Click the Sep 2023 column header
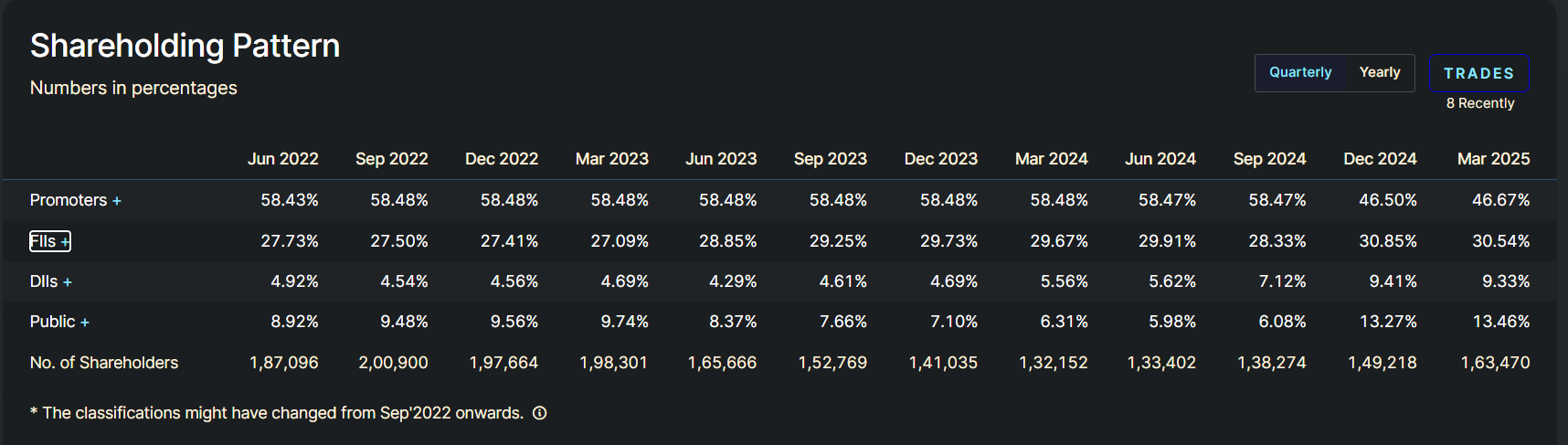Screen dimensions: 1568x445 [x=830, y=159]
